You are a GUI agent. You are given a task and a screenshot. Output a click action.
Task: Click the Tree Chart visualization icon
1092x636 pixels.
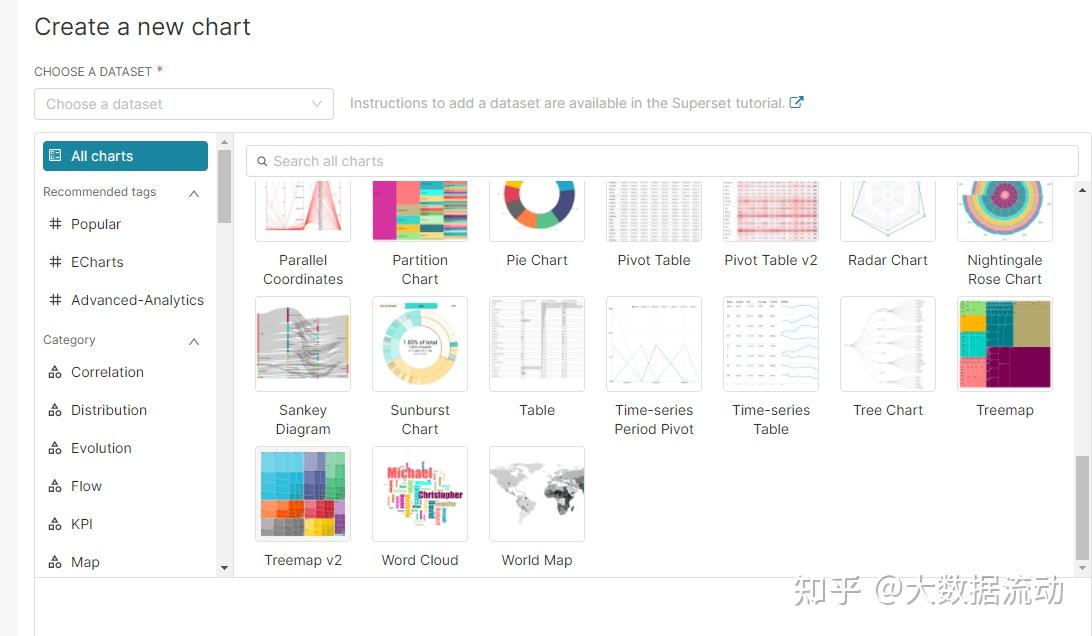tap(887, 343)
